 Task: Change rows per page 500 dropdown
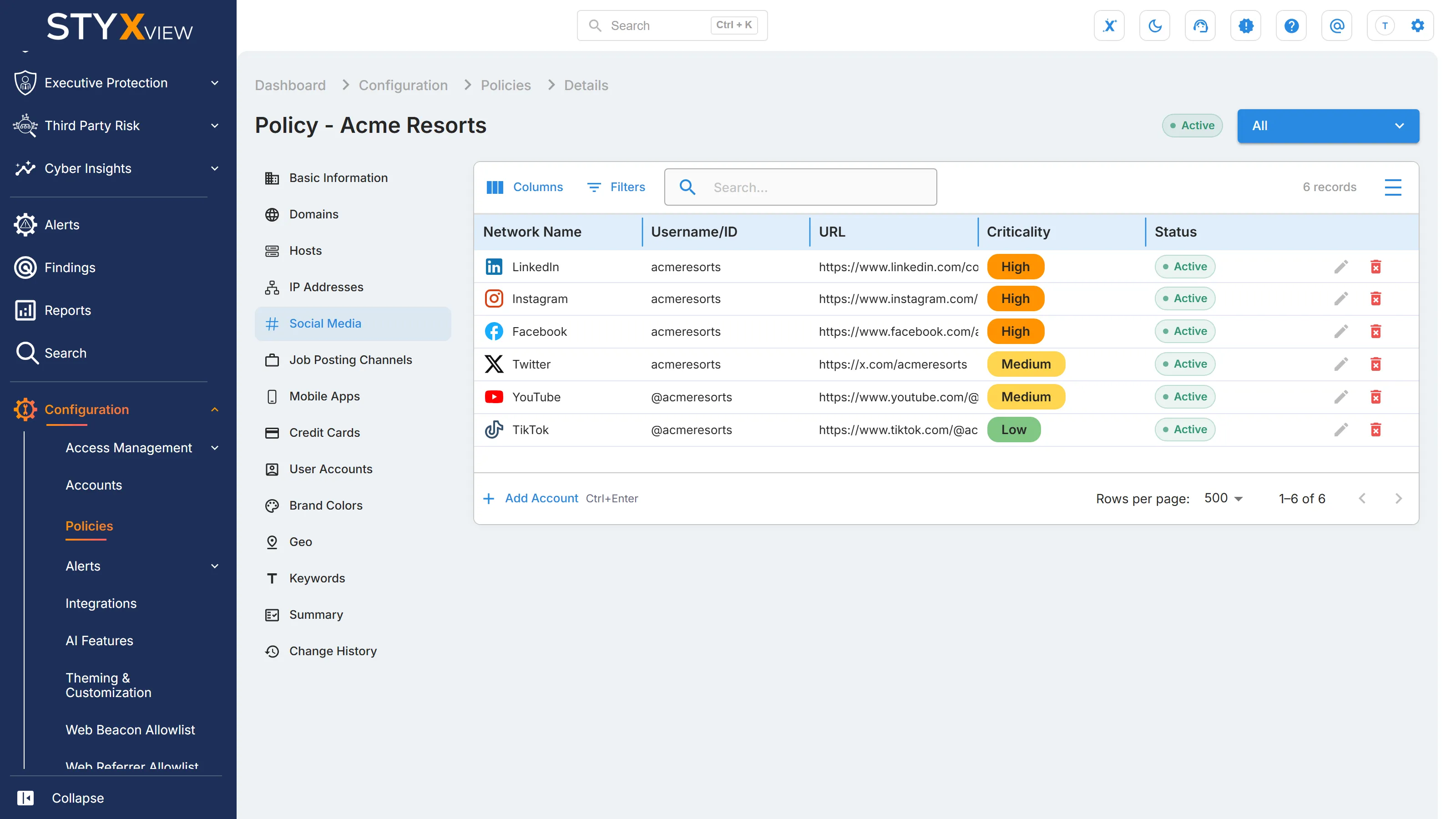coord(1223,499)
